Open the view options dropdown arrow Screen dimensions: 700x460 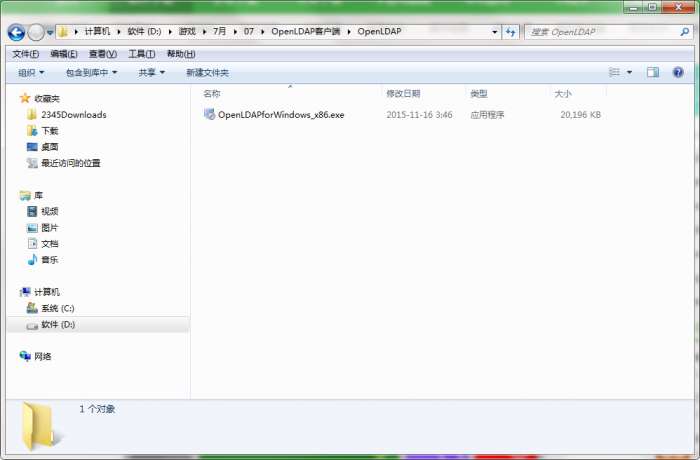[x=629, y=72]
